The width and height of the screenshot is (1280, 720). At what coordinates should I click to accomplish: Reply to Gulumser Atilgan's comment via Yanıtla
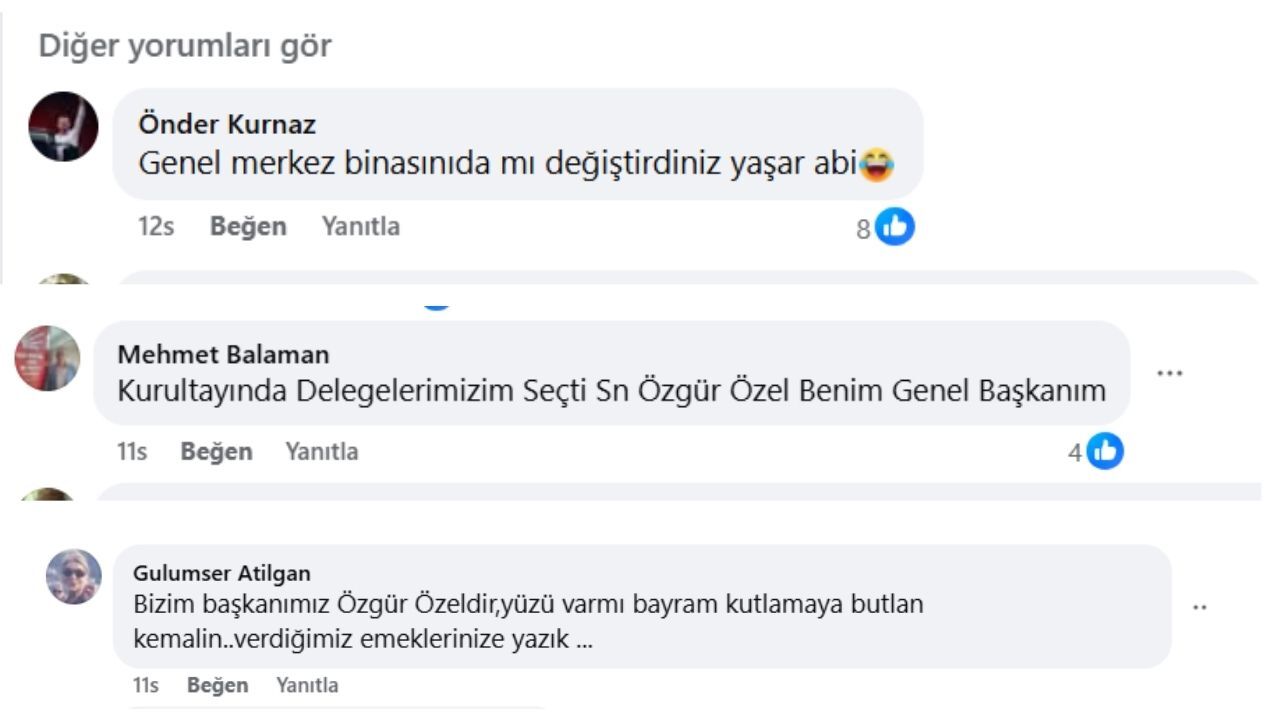307,686
